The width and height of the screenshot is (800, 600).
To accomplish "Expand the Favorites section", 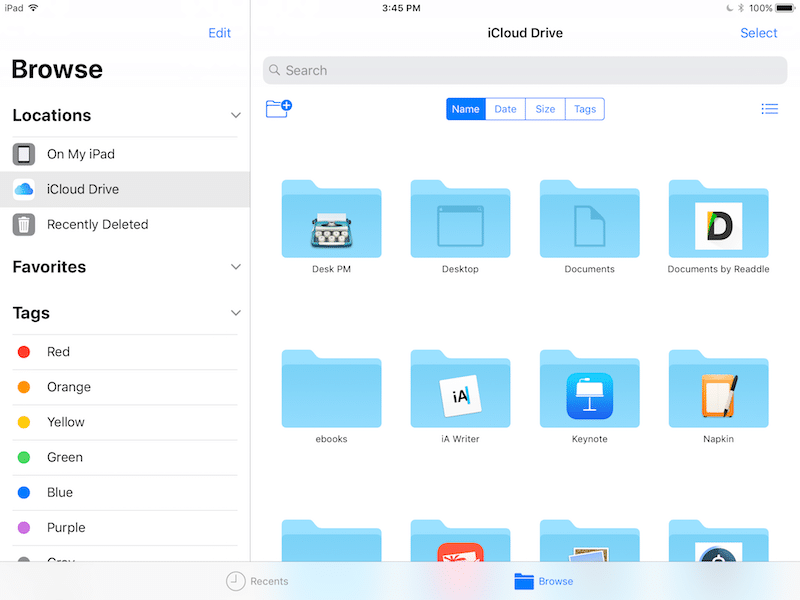I will coord(236,267).
